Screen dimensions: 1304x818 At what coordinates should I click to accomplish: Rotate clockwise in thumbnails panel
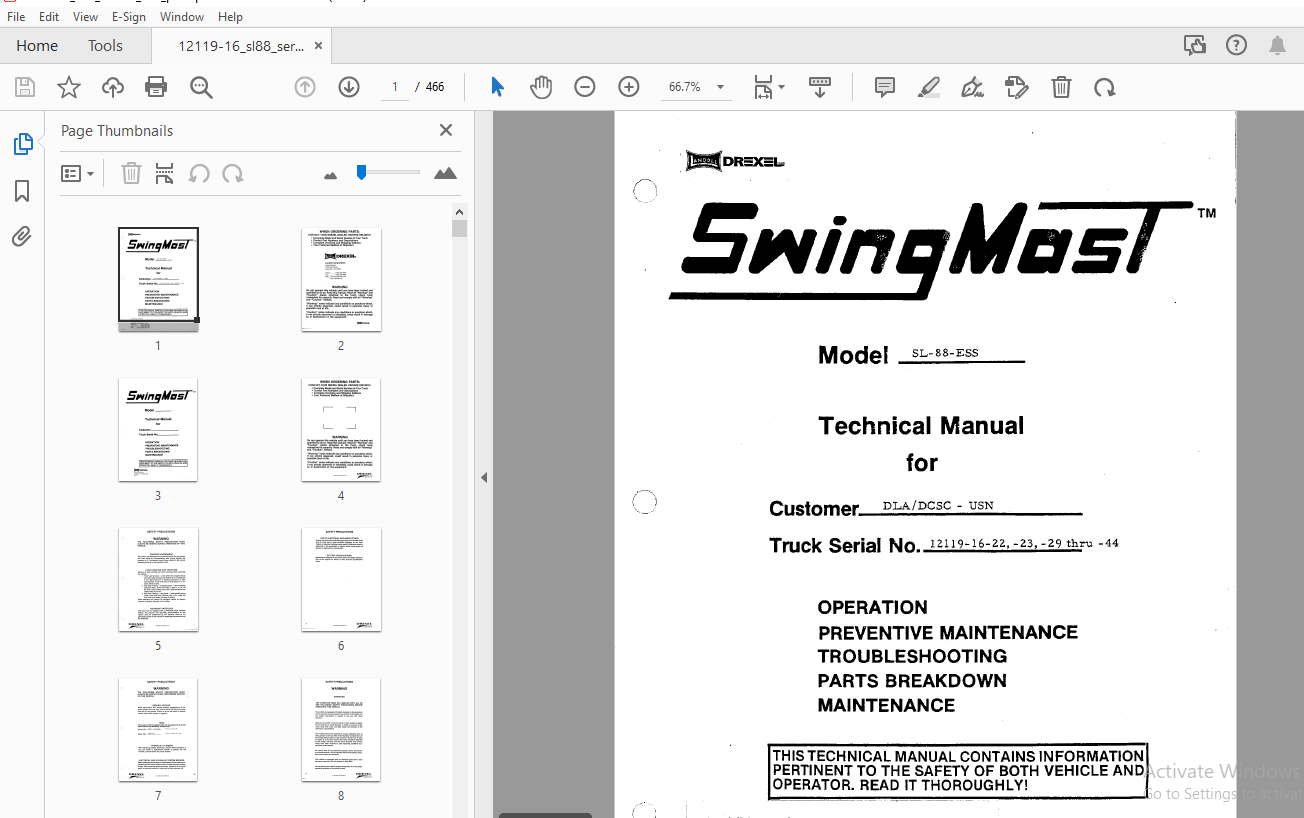233,174
